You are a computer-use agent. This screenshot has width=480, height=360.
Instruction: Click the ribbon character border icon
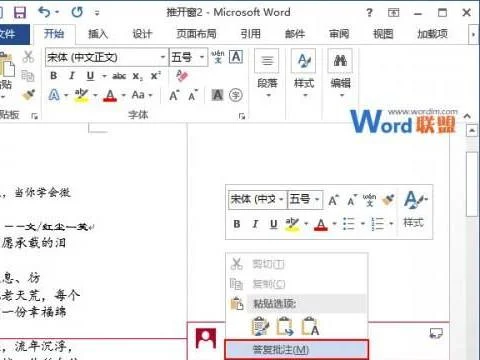click(x=236, y=57)
